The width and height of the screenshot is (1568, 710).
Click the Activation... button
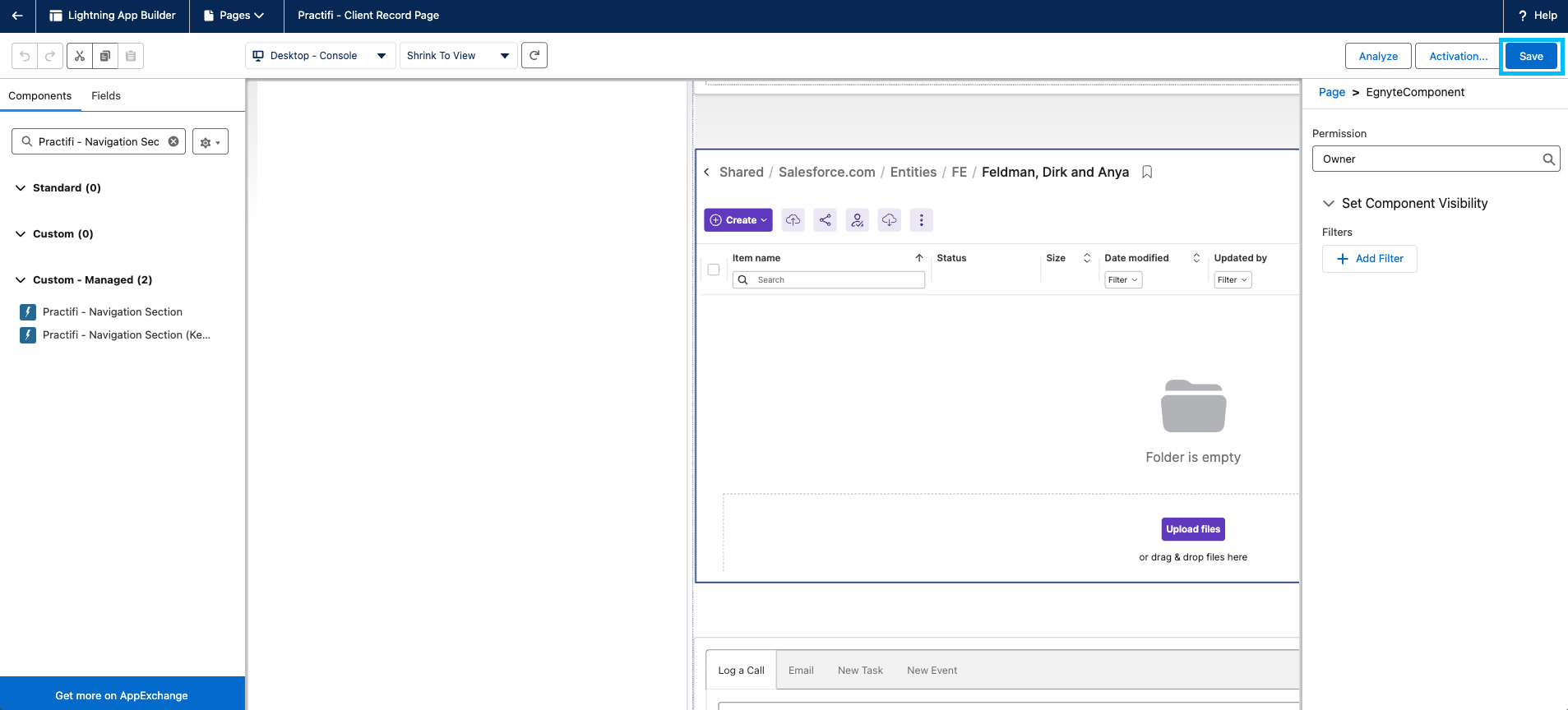coord(1458,56)
